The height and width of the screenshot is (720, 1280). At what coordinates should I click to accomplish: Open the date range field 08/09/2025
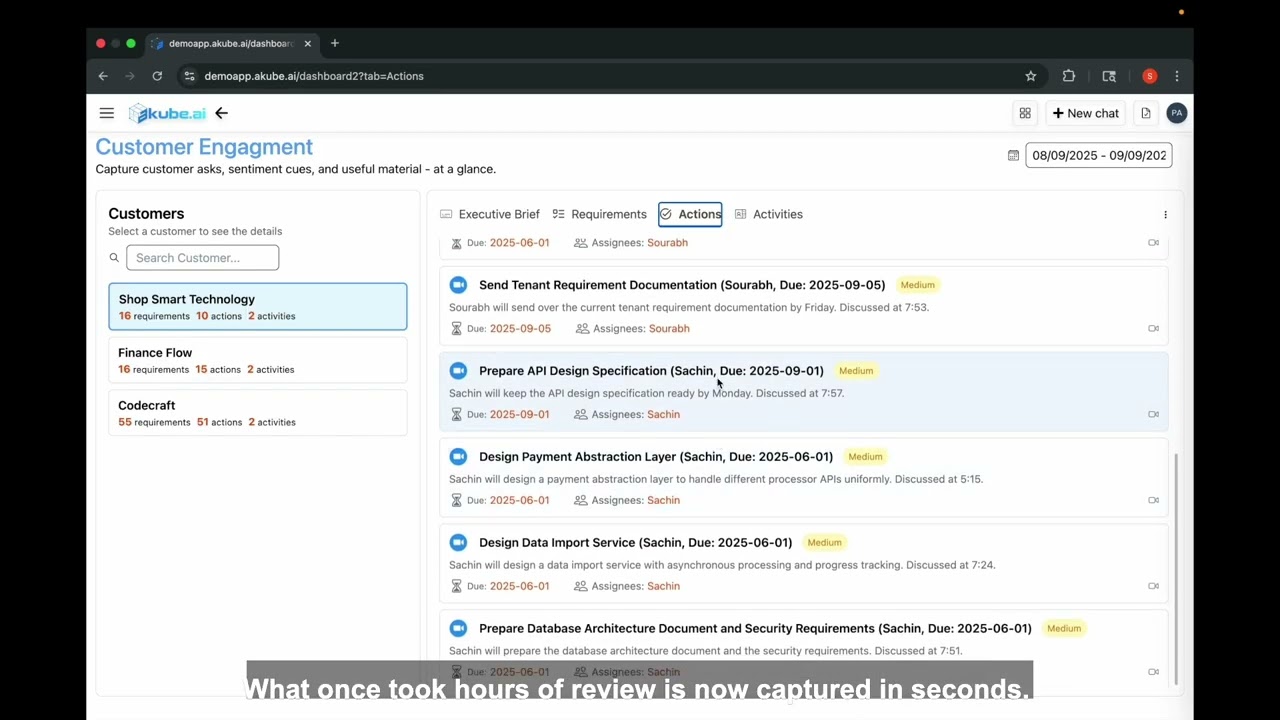1098,155
